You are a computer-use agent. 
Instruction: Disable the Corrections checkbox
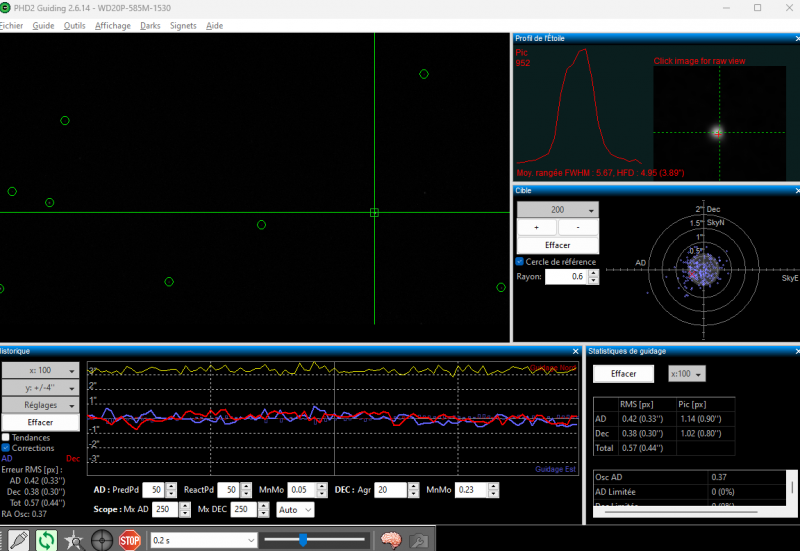(x=6, y=447)
